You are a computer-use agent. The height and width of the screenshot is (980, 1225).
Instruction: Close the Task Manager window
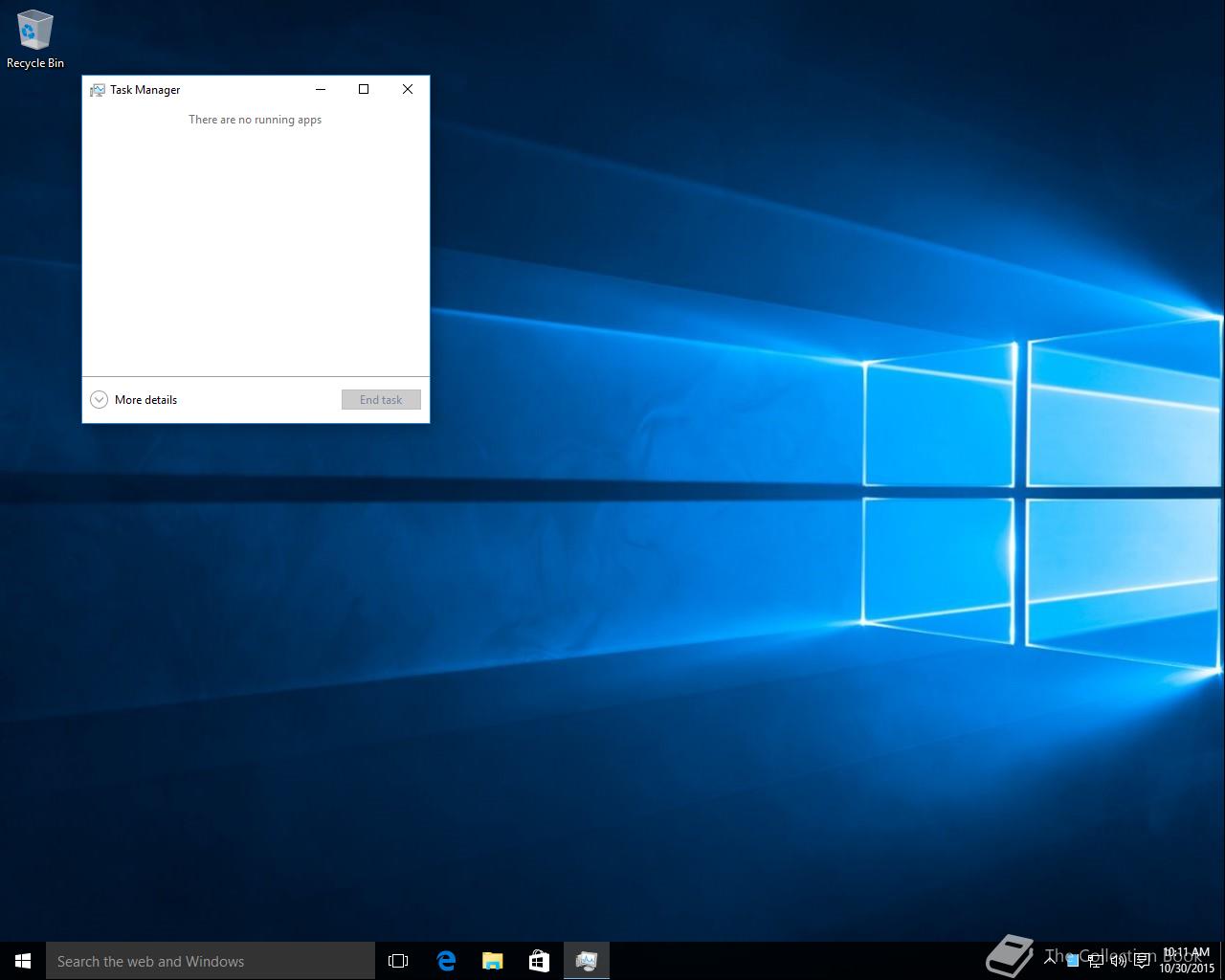(x=408, y=89)
